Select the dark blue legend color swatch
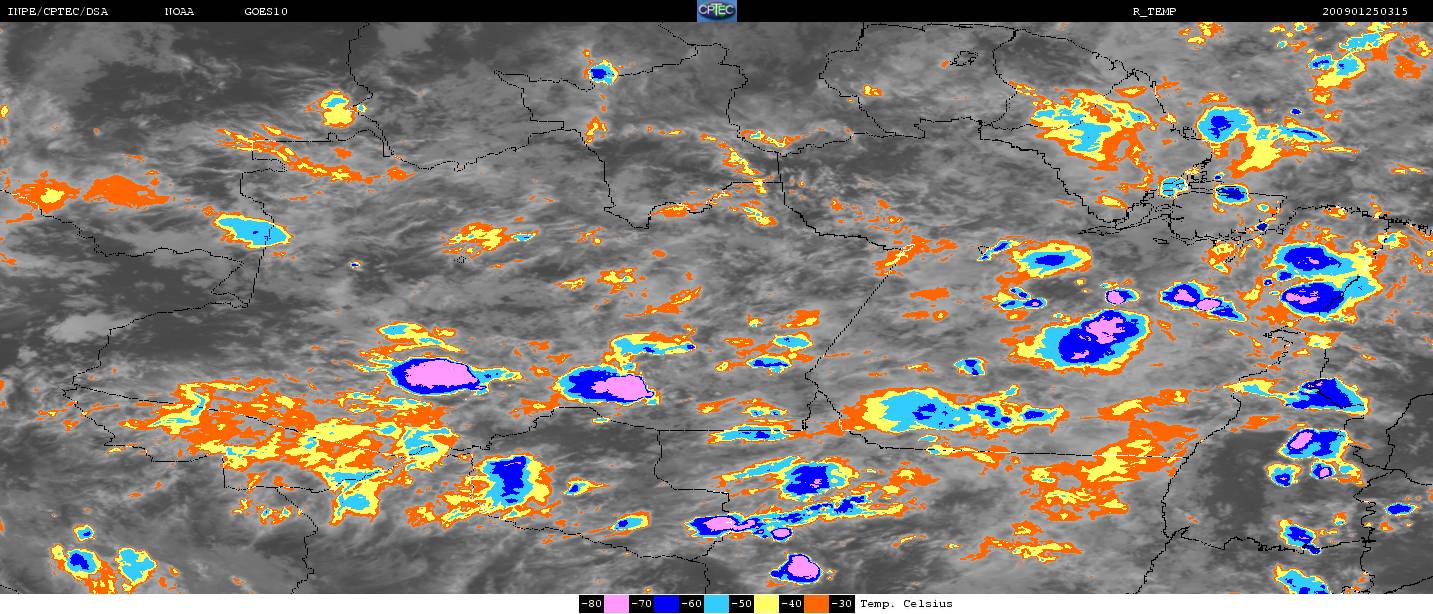This screenshot has width=1433, height=614. click(666, 604)
